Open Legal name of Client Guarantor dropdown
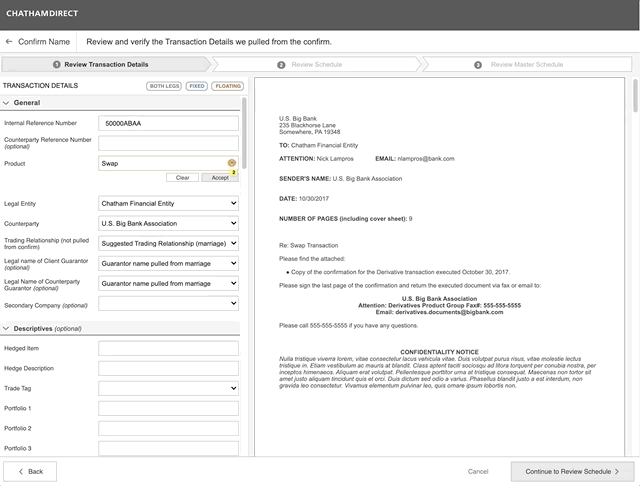This screenshot has width=640, height=486. (x=168, y=263)
